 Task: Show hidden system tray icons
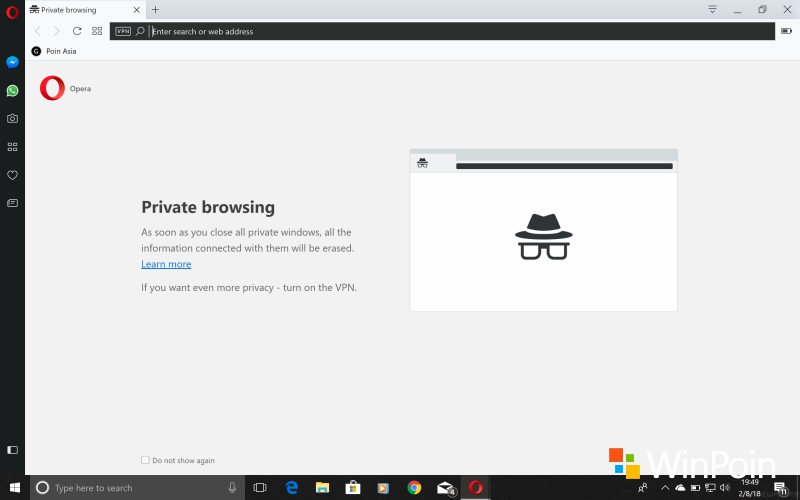click(665, 488)
